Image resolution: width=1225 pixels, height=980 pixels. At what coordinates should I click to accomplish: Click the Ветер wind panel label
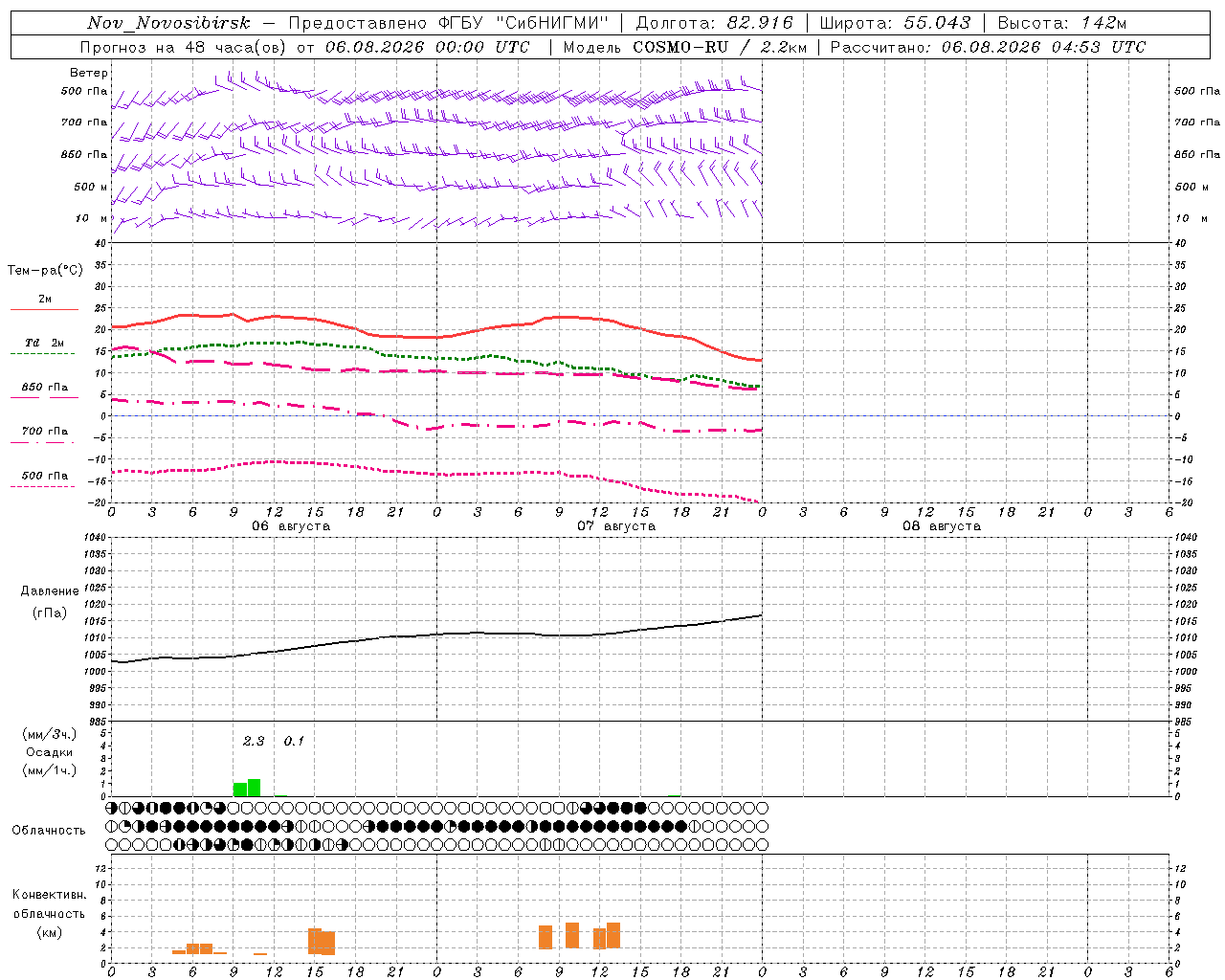88,73
